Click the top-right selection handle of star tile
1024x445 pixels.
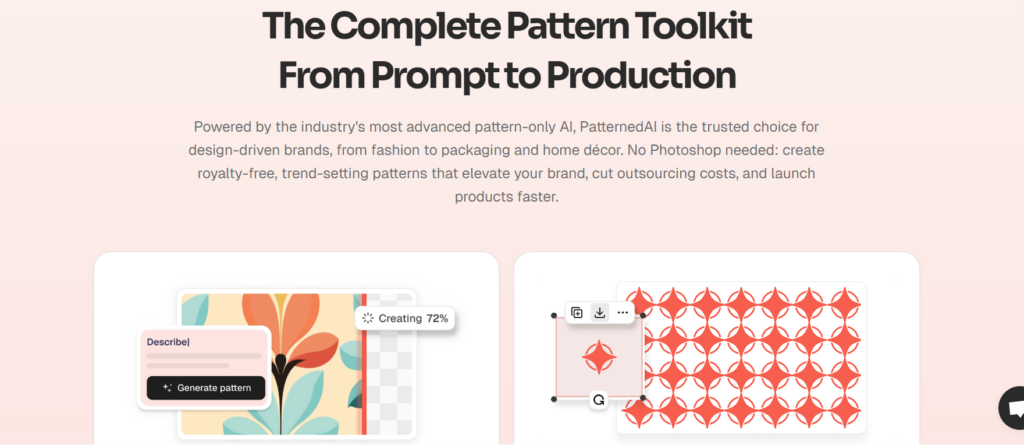643,315
